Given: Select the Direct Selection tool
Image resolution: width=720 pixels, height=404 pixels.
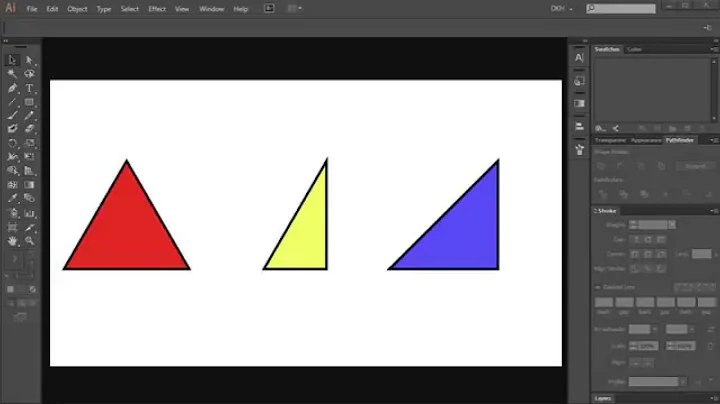Looking at the screenshot, I should tap(29, 60).
